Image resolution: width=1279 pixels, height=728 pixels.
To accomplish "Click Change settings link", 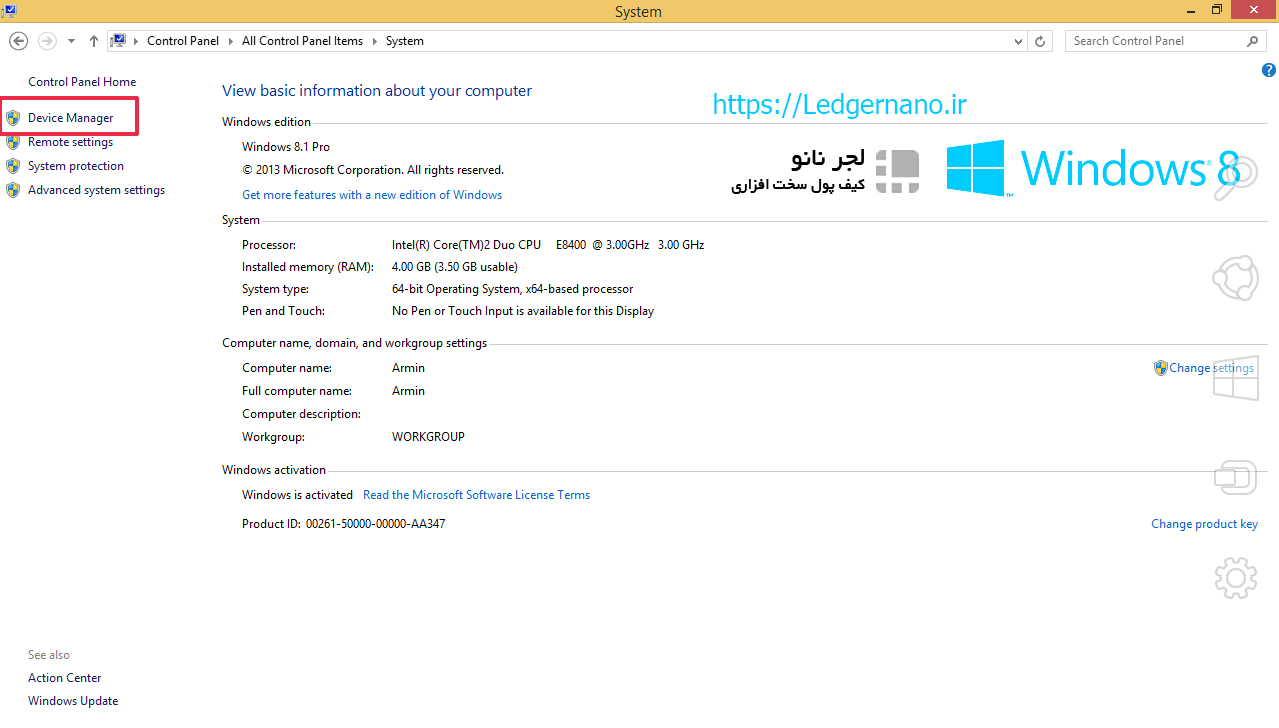I will (x=1212, y=368).
